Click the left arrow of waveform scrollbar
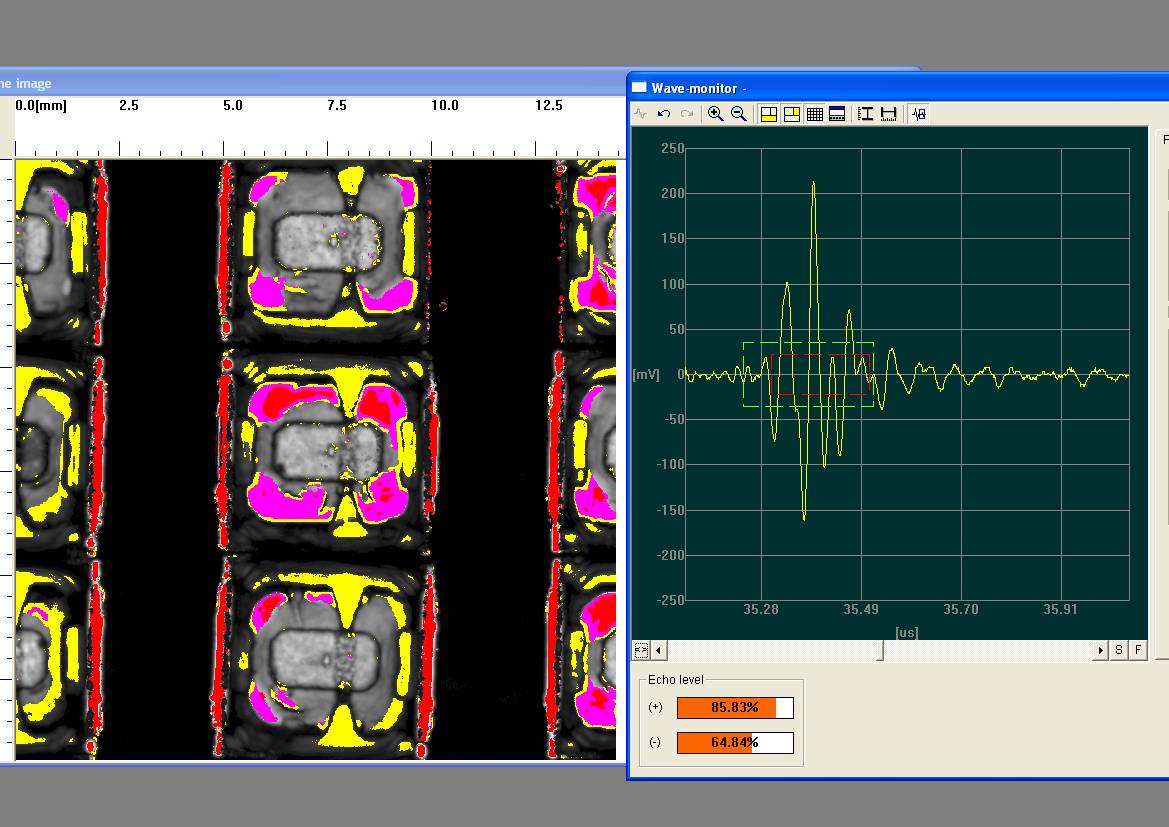Screen dimensions: 1169x827 [659, 650]
